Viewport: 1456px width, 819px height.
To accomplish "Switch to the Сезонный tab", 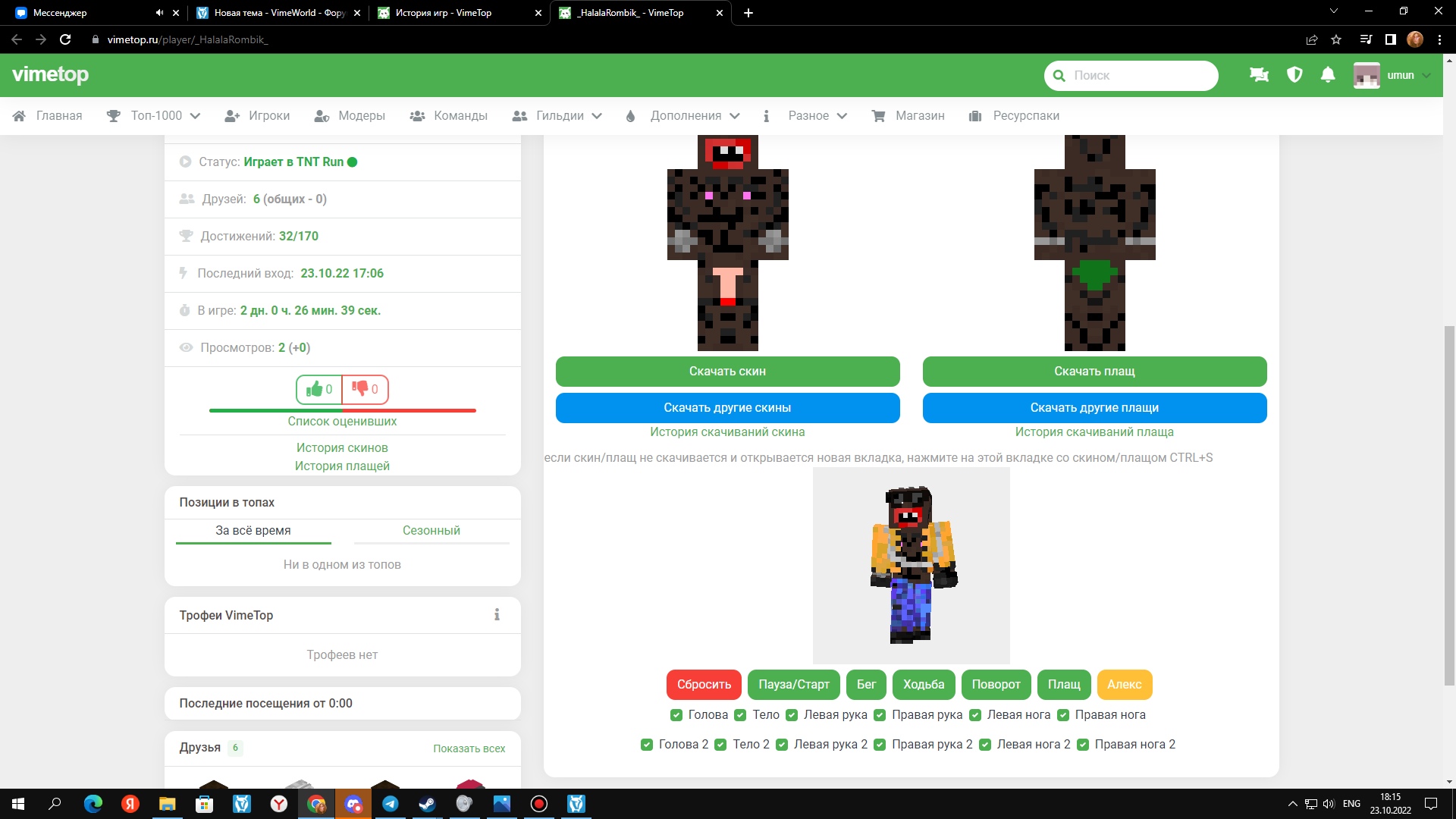I will (x=431, y=530).
